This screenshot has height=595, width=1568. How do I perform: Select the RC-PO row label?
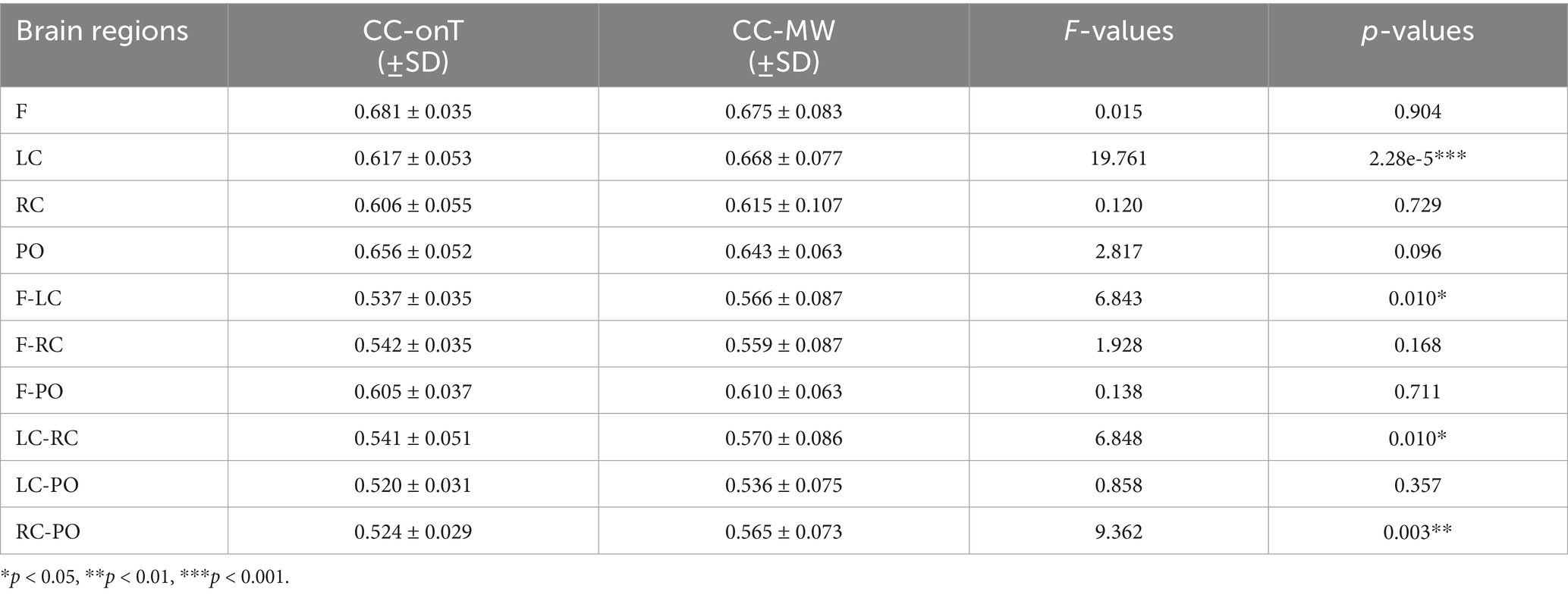(48, 531)
